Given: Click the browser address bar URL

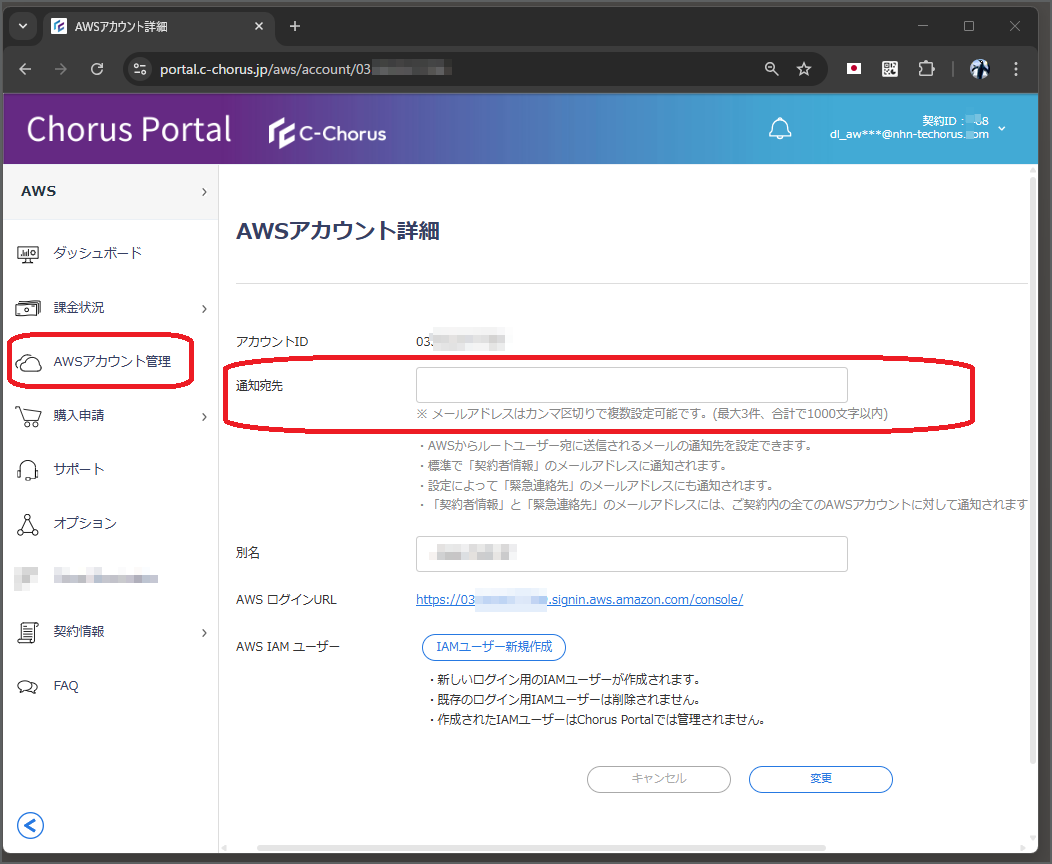Looking at the screenshot, I should pos(305,69).
